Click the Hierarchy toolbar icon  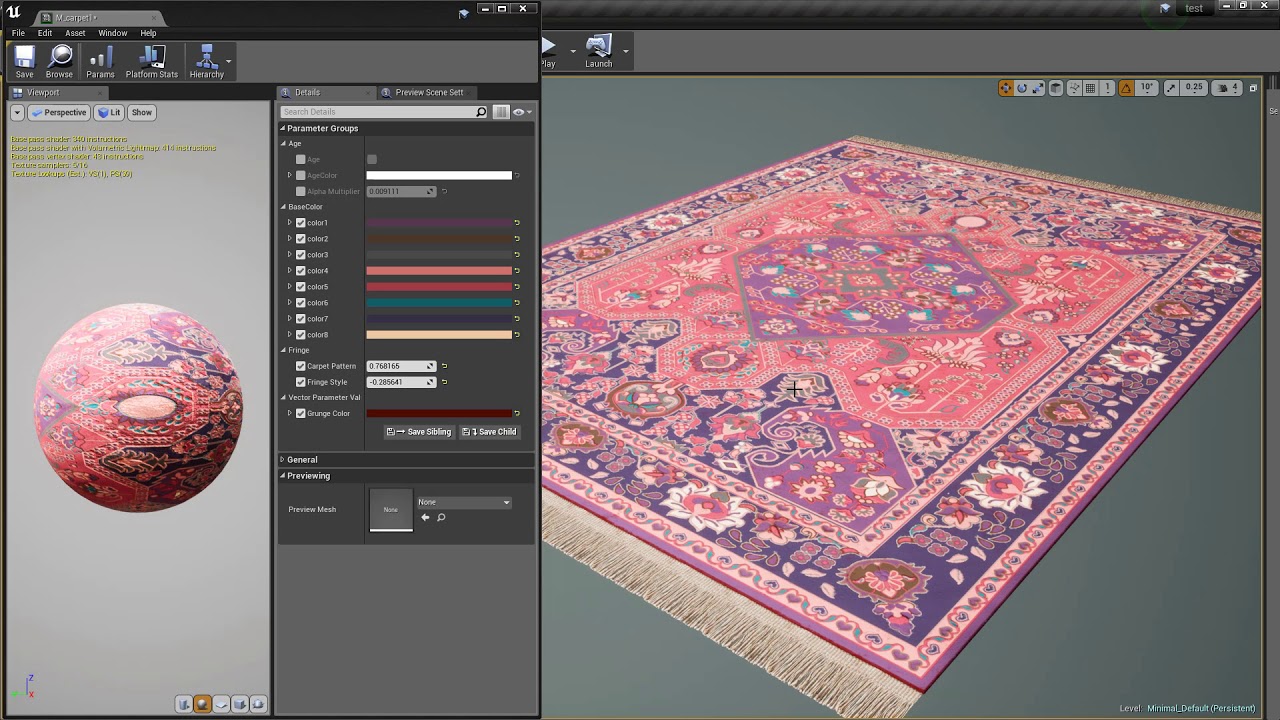(x=207, y=62)
